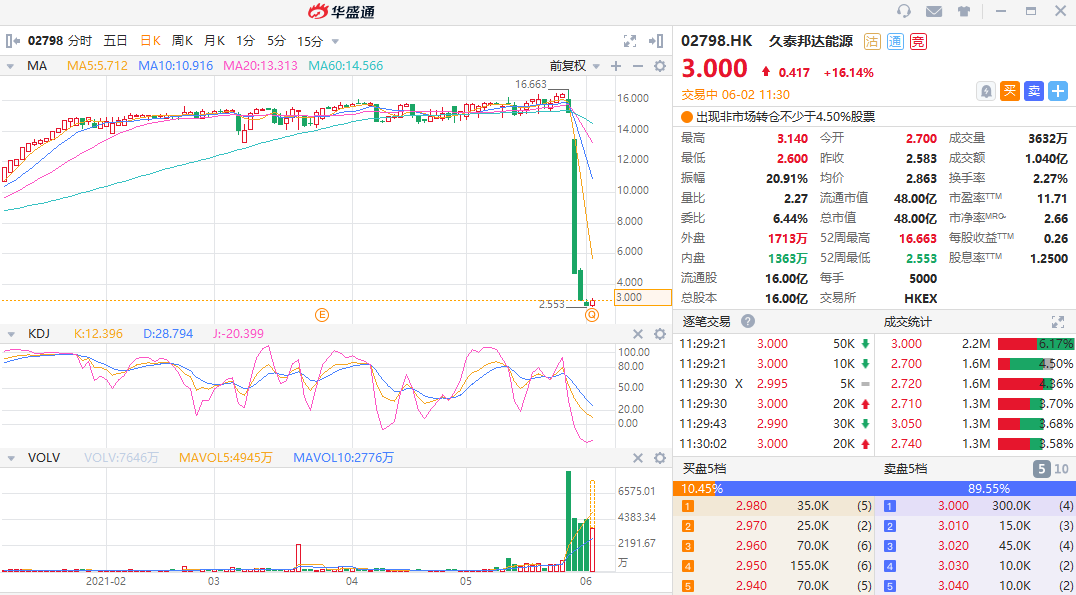Click the 卖盘5档 header

[905, 469]
